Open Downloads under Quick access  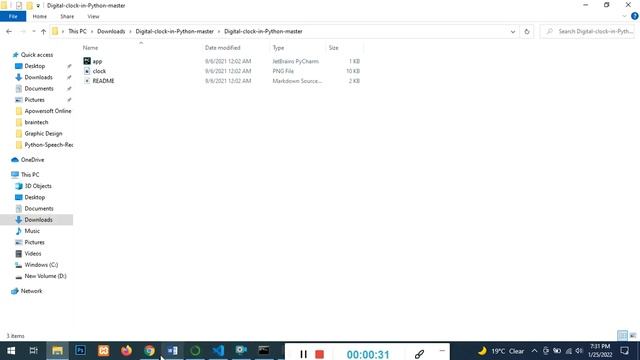[x=38, y=77]
